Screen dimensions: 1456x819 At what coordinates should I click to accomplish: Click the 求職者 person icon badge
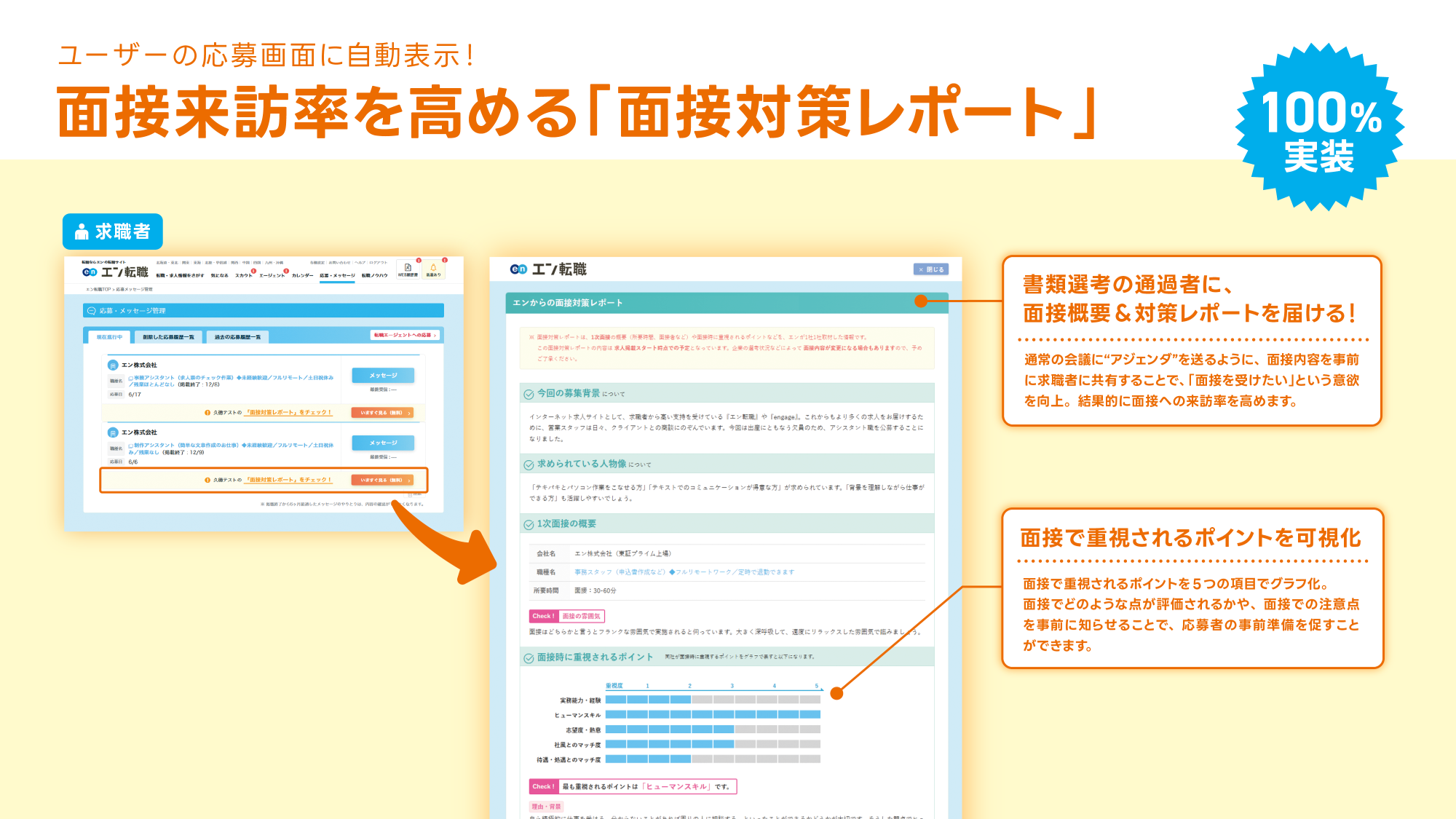(x=80, y=232)
